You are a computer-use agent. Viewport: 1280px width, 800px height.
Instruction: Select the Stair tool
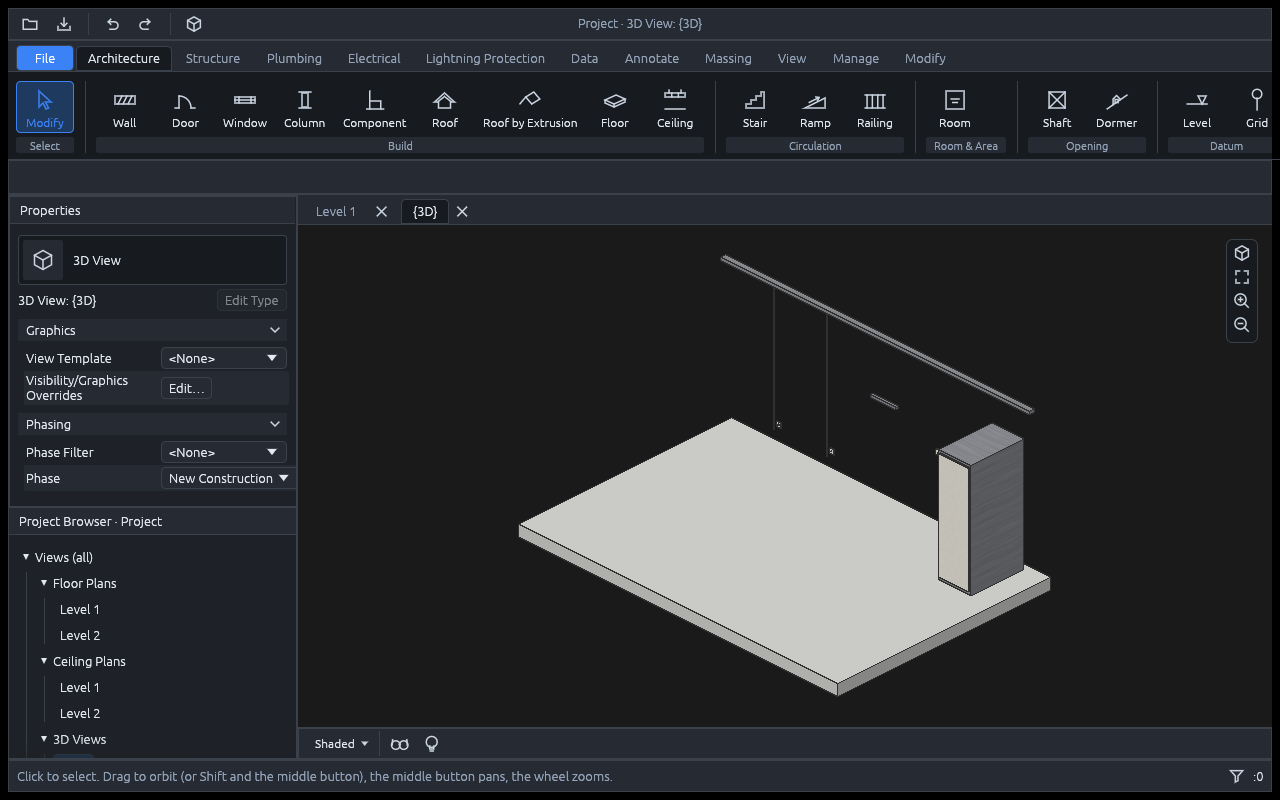tap(755, 109)
